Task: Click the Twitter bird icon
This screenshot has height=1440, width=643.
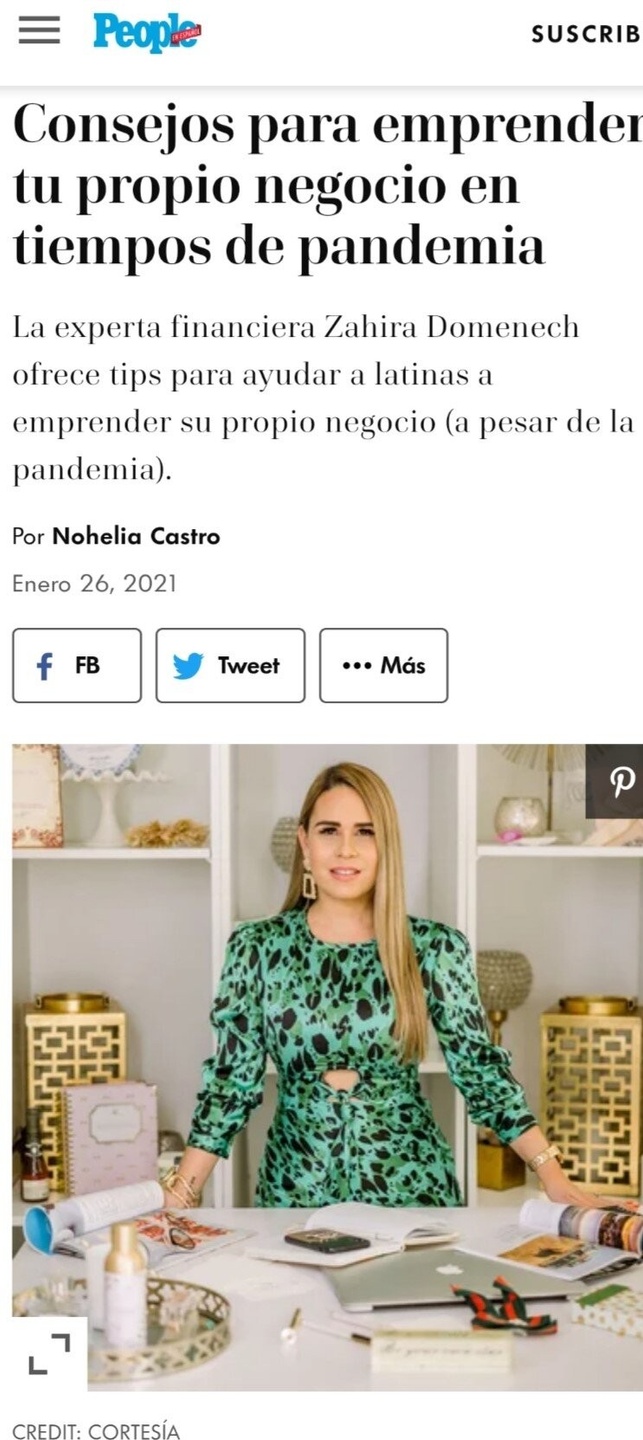Action: tap(188, 666)
